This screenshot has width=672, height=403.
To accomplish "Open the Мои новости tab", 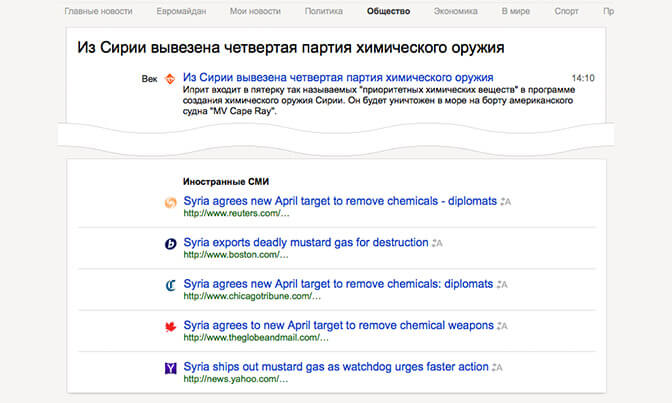I will coord(255,12).
